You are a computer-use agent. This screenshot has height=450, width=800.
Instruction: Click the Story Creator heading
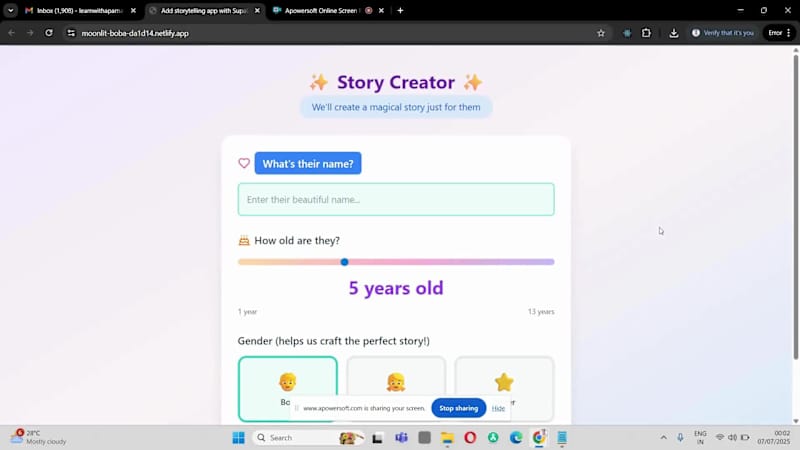(396, 82)
